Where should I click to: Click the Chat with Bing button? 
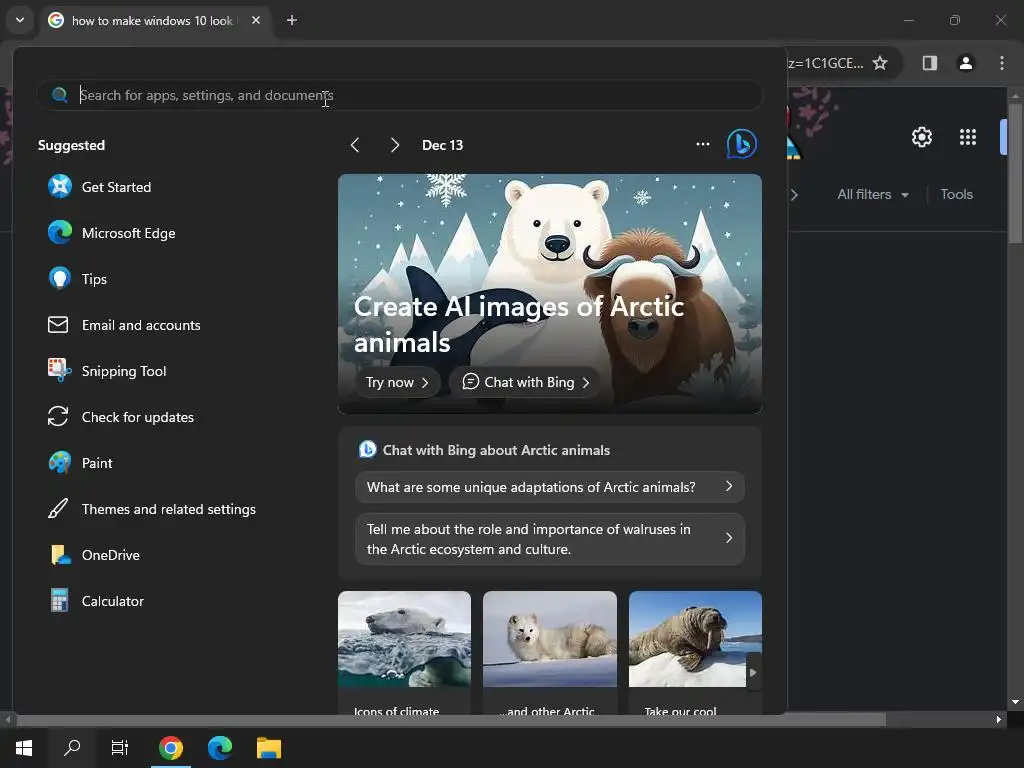525,382
